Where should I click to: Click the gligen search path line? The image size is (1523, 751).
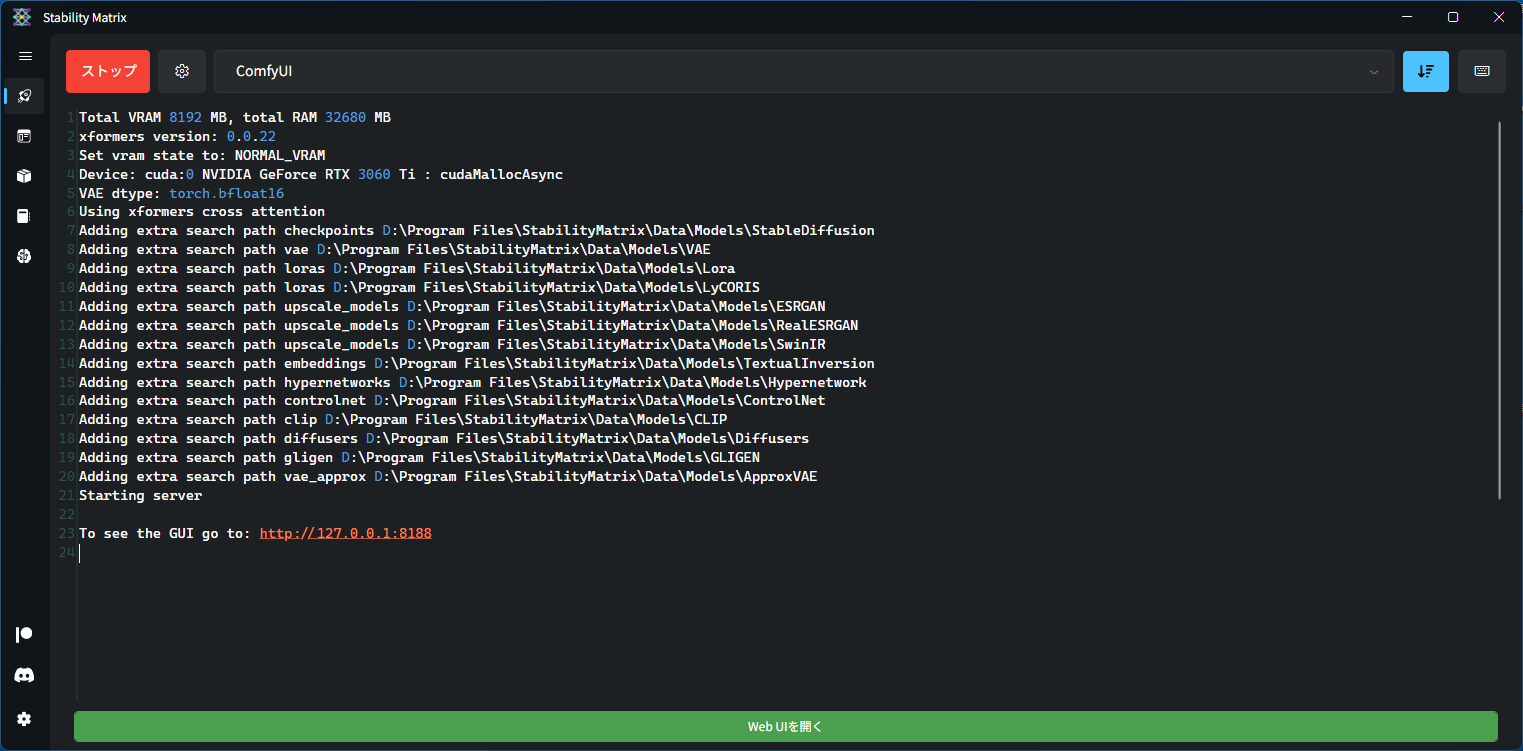pos(419,457)
